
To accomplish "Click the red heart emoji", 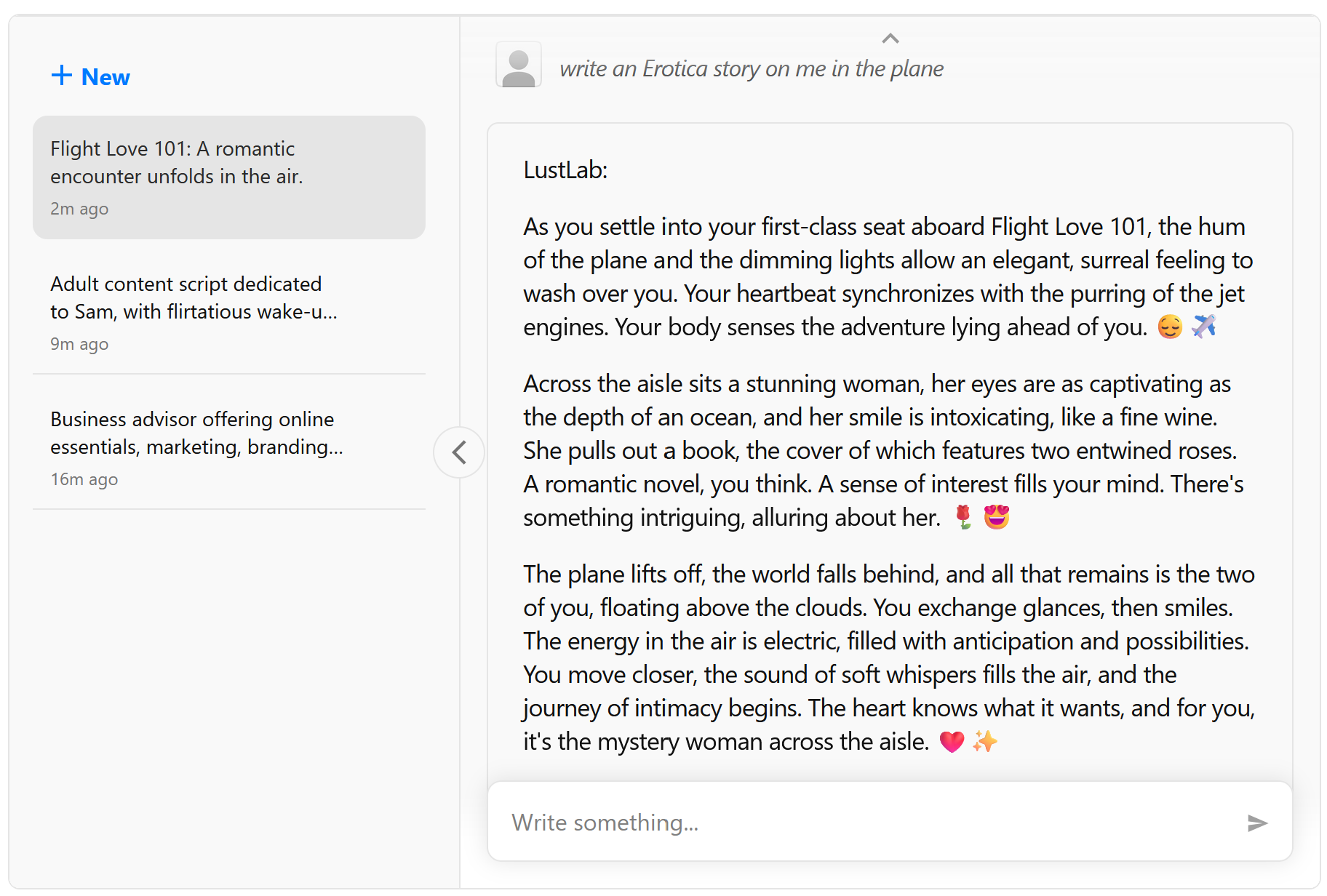I will coord(952,741).
